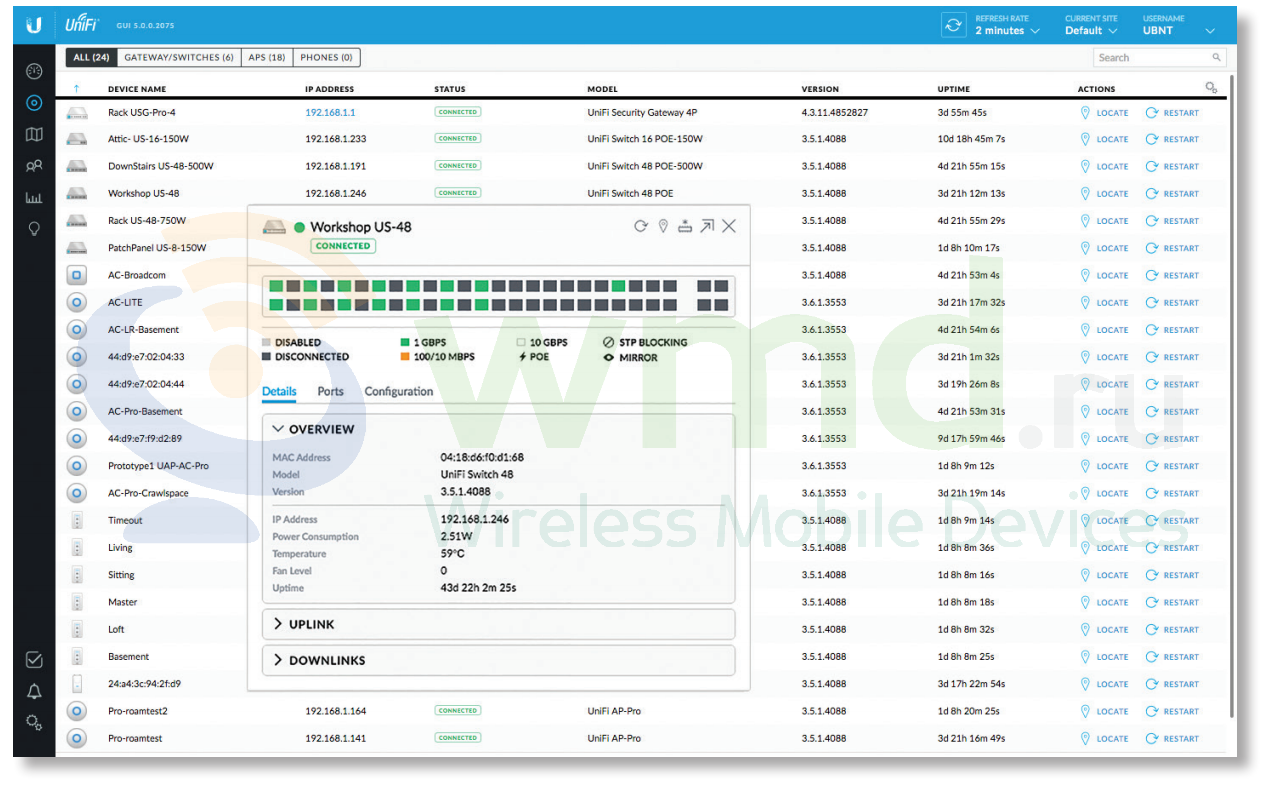Select the PatchPanel US-8-150W device name
Viewport: 1265px width, 787px height.
pyautogui.click(x=157, y=247)
